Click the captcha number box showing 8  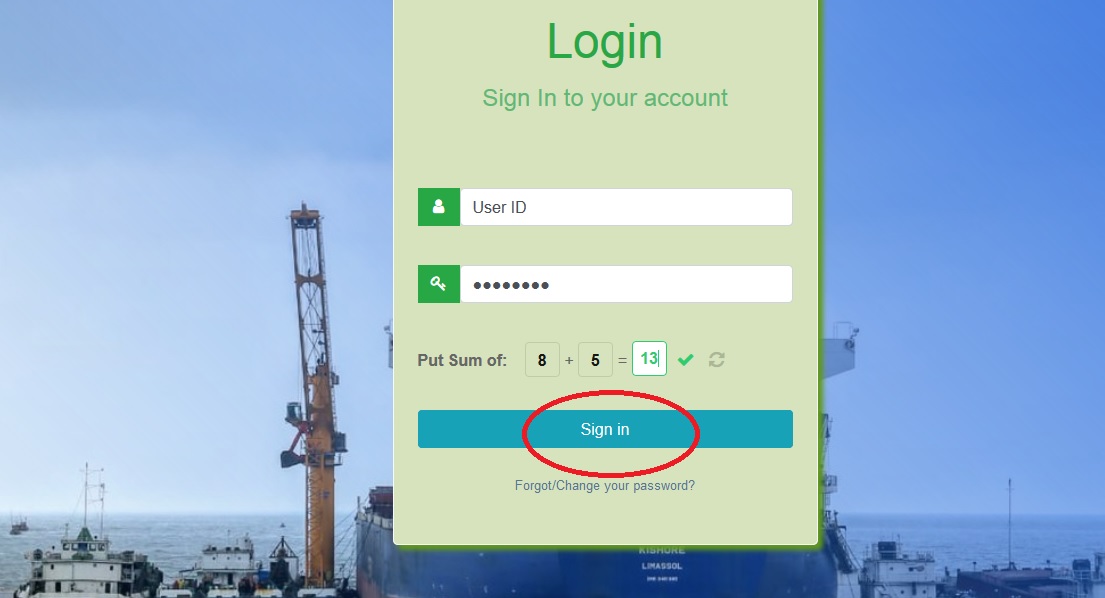[542, 360]
